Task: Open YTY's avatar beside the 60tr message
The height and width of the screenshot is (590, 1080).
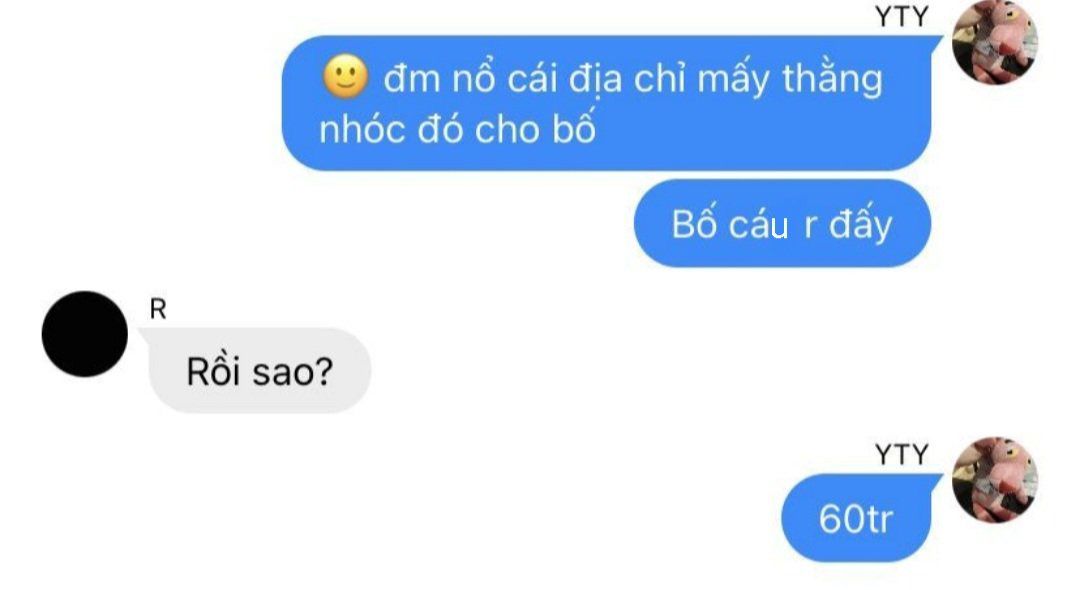Action: [995, 480]
